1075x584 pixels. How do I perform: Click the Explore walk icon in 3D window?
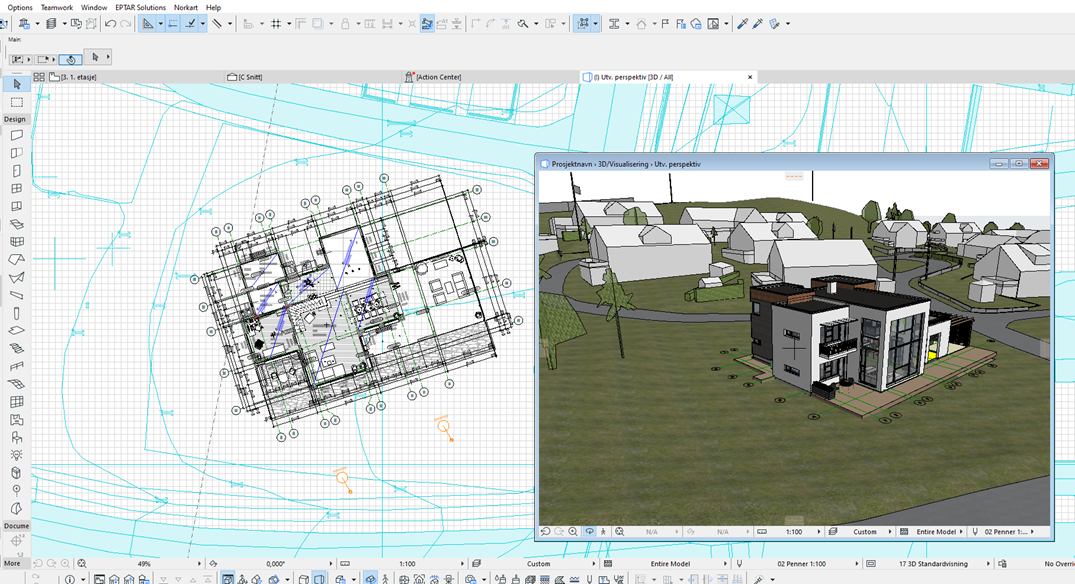click(603, 532)
